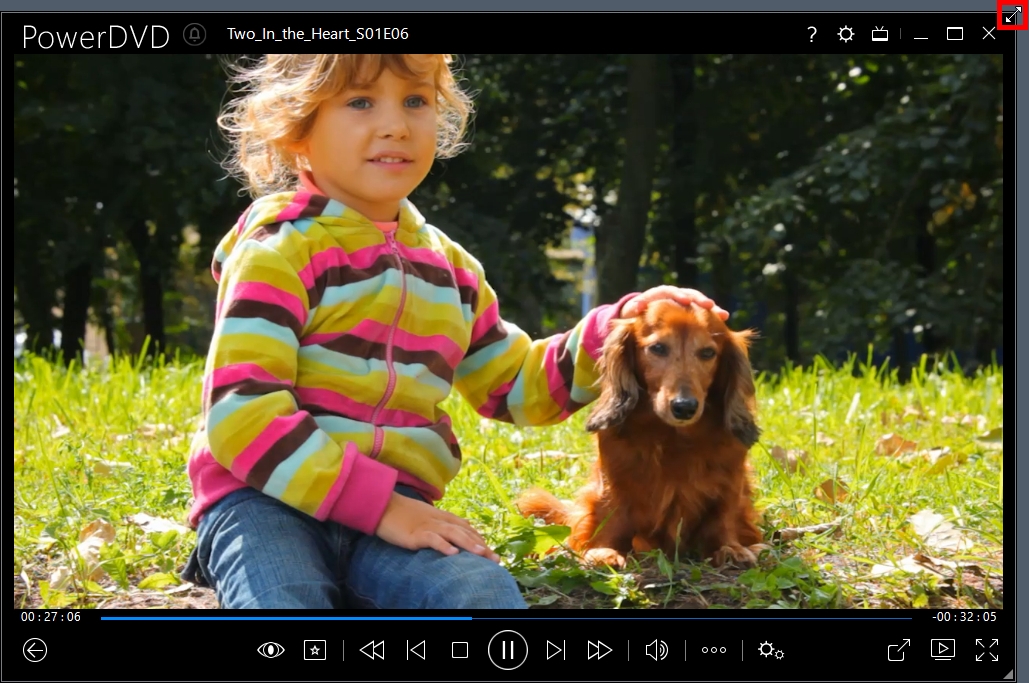Open the three-dots more options menu
Image resolution: width=1029 pixels, height=683 pixels.
[x=714, y=650]
